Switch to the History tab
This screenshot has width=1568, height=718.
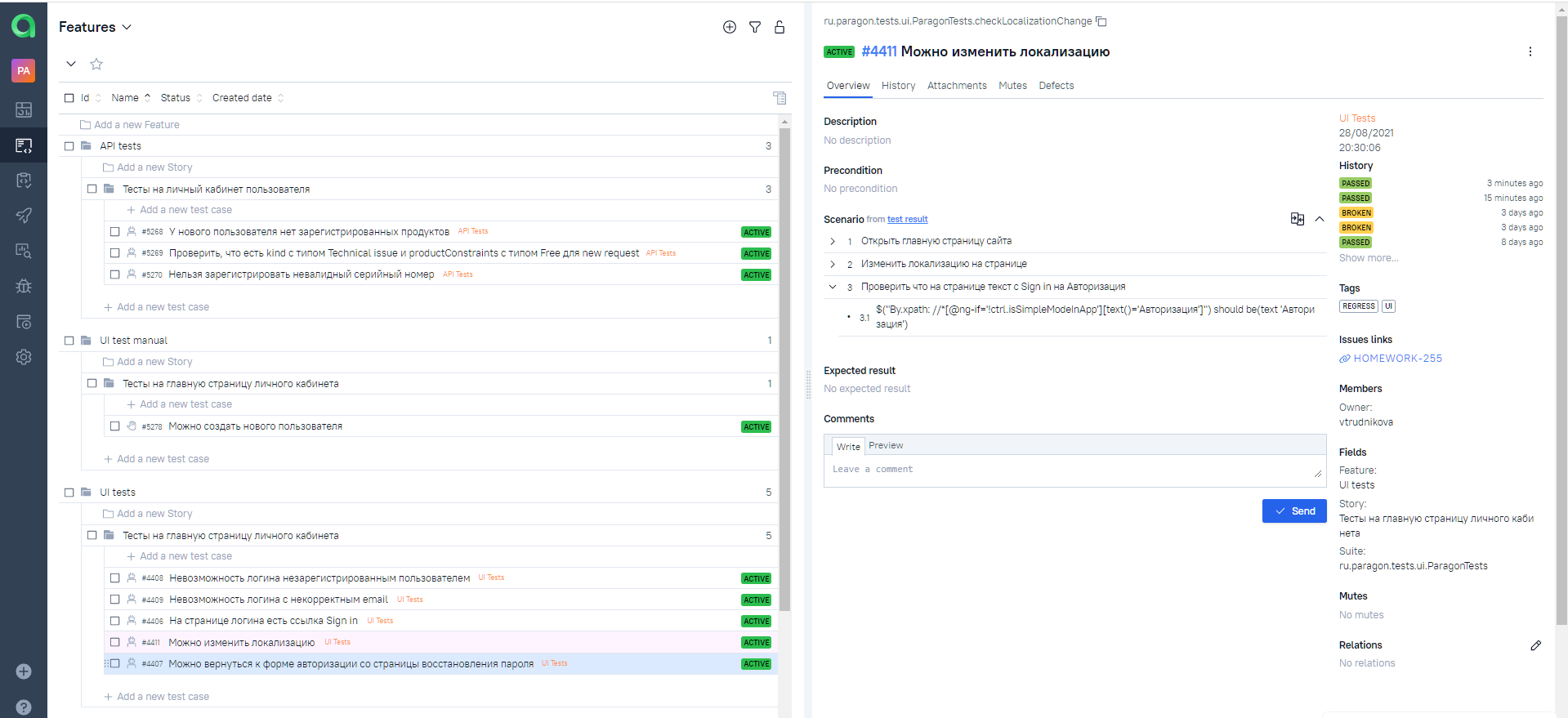[898, 86]
